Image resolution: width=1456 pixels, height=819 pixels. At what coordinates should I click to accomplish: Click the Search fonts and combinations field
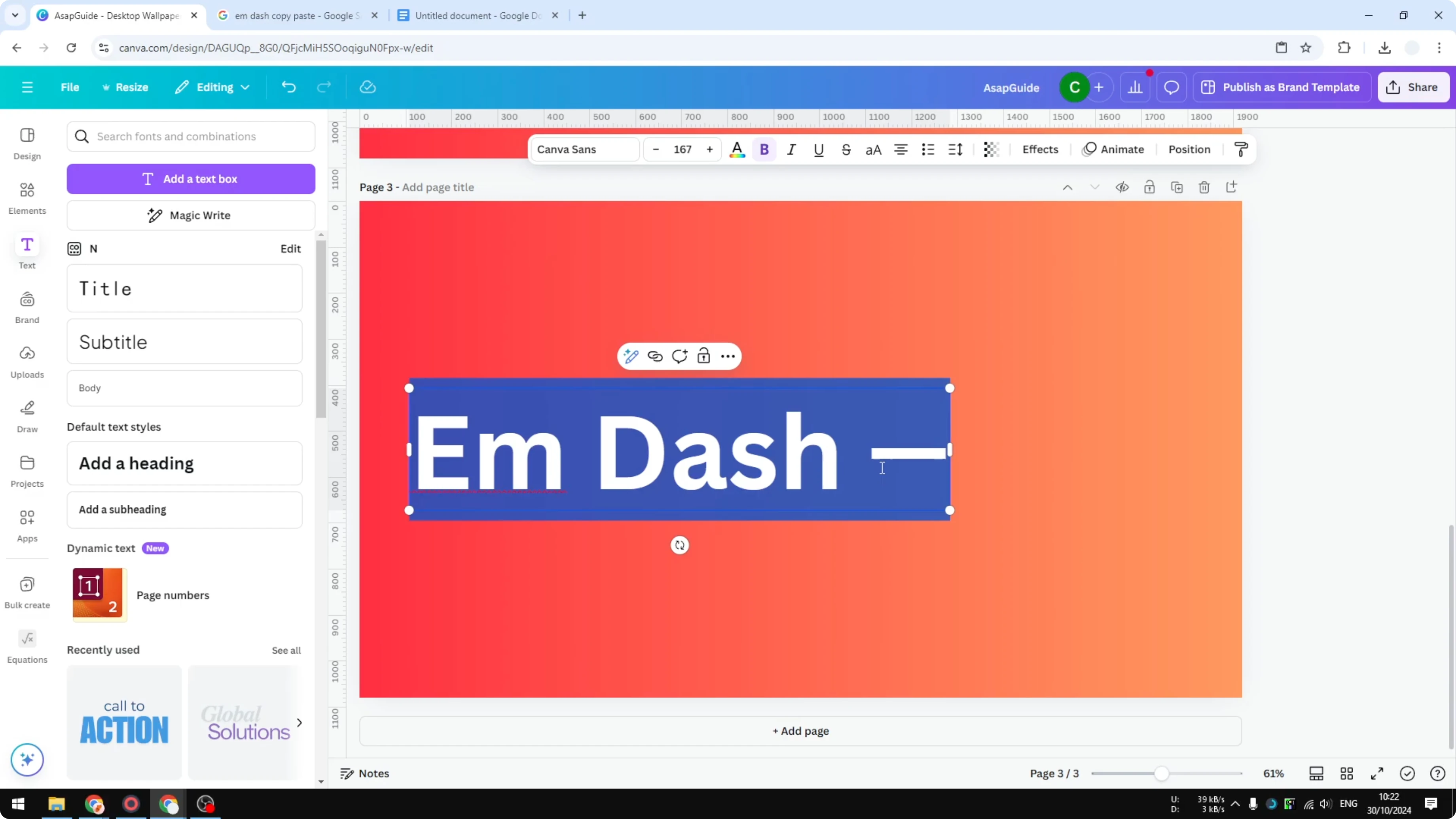tap(191, 136)
